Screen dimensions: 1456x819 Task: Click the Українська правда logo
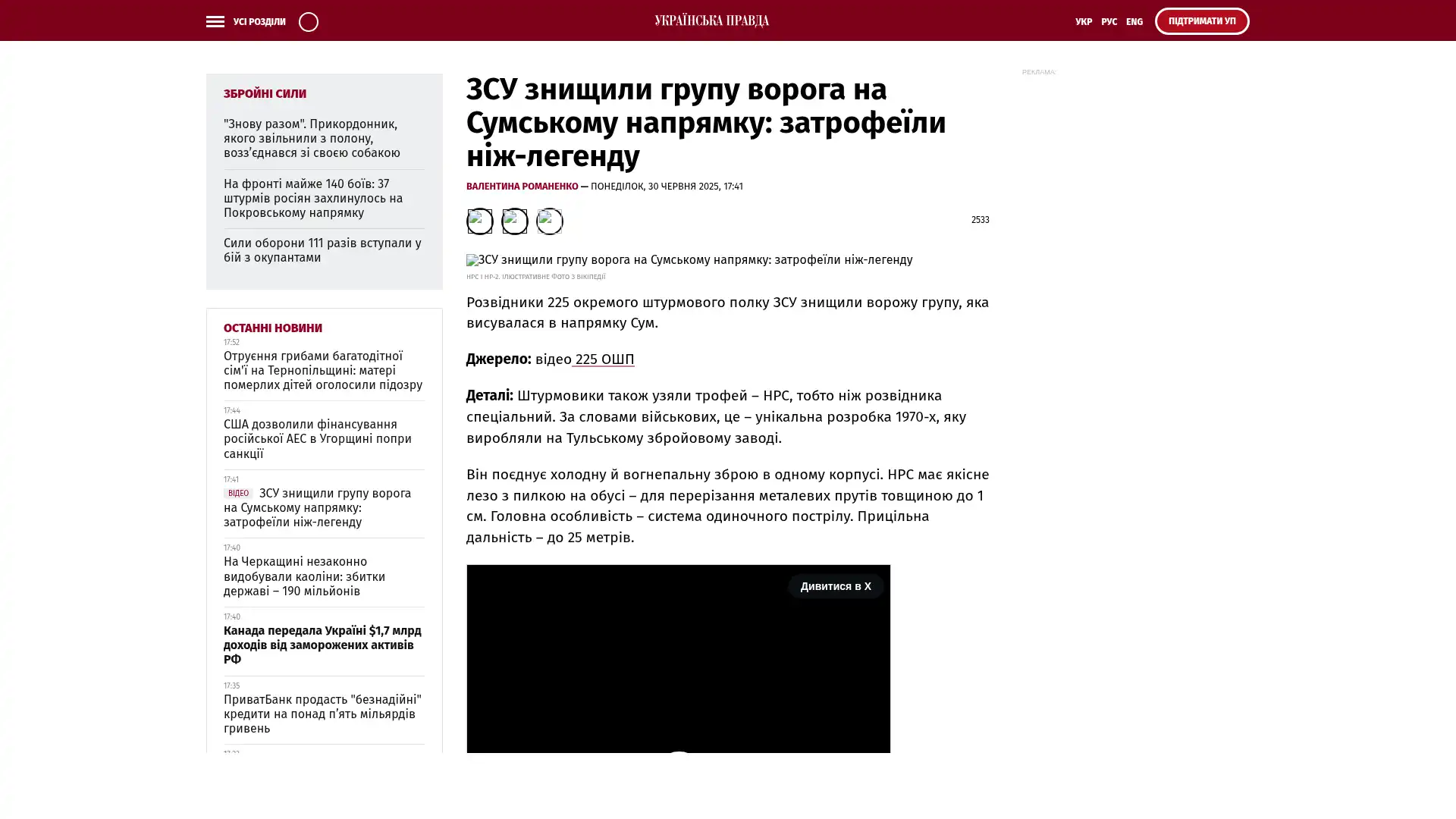pos(711,20)
